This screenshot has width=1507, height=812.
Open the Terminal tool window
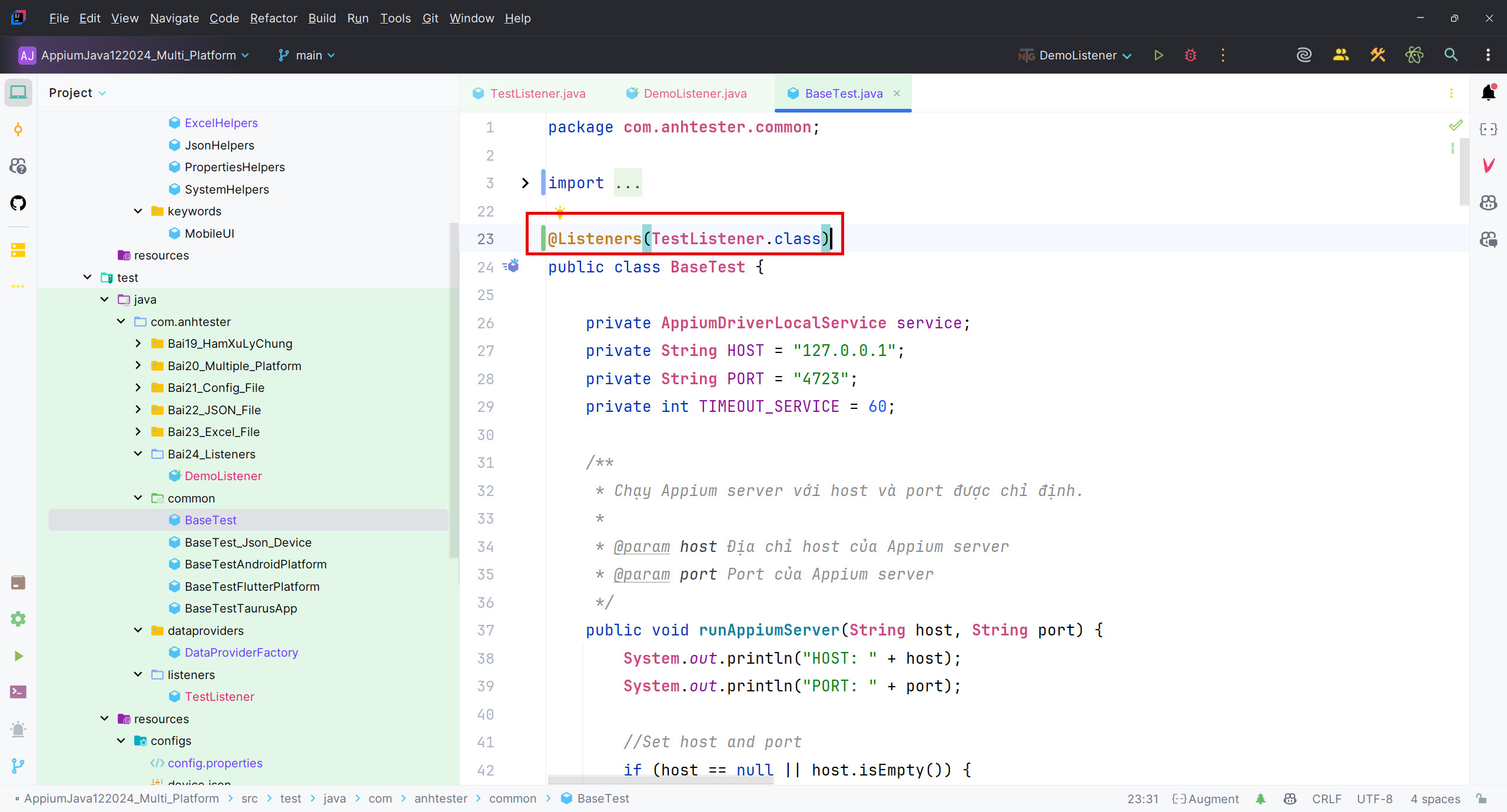(x=18, y=692)
